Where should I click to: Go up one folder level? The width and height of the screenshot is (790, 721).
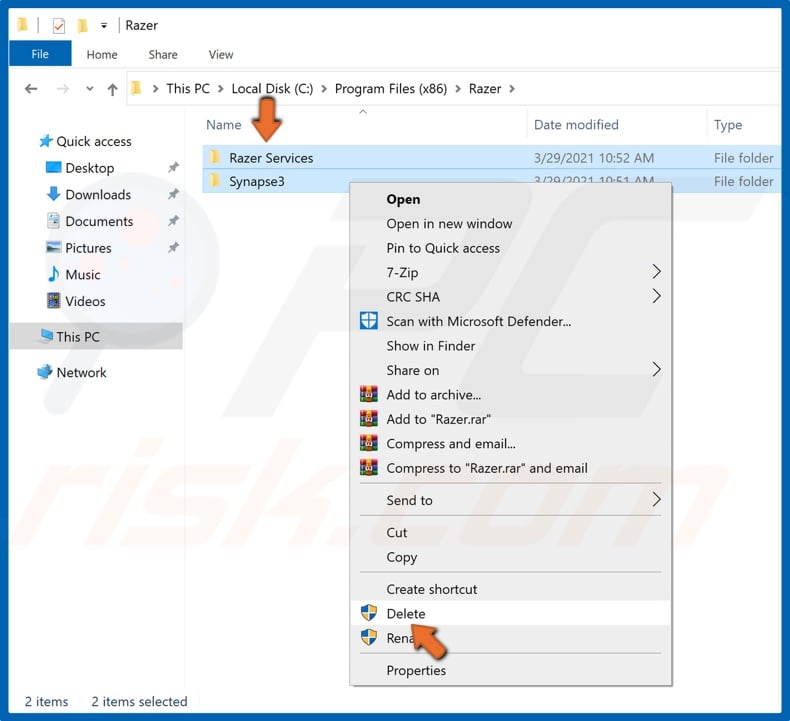[x=112, y=89]
